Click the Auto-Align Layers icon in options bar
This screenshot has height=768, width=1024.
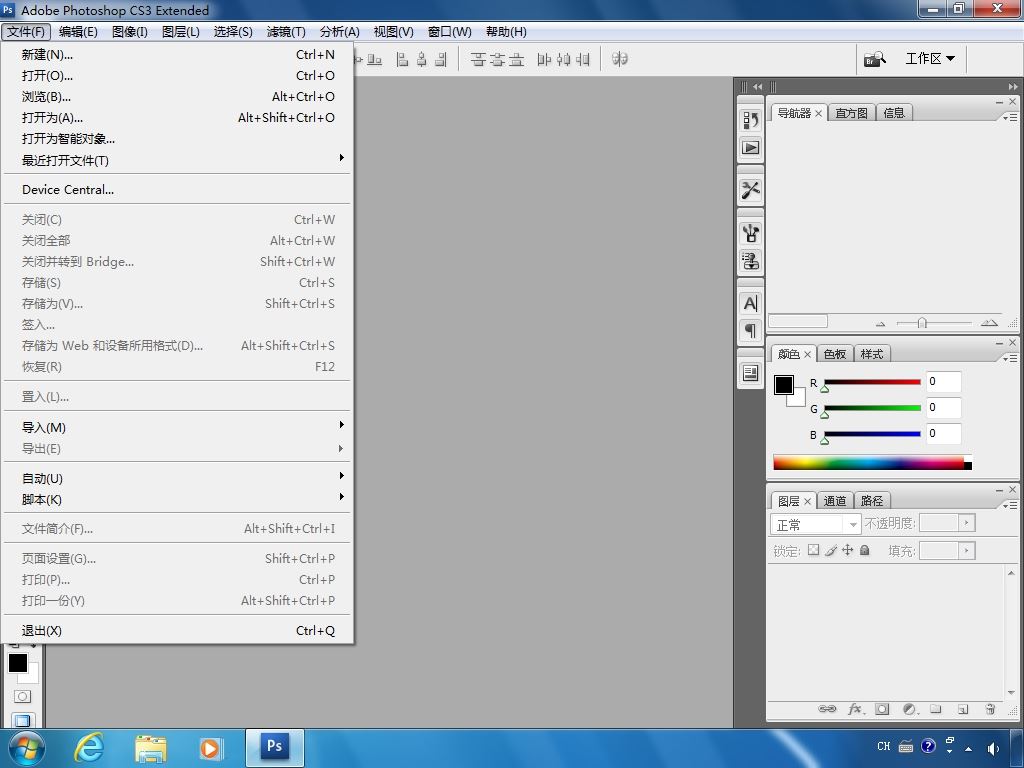click(620, 59)
